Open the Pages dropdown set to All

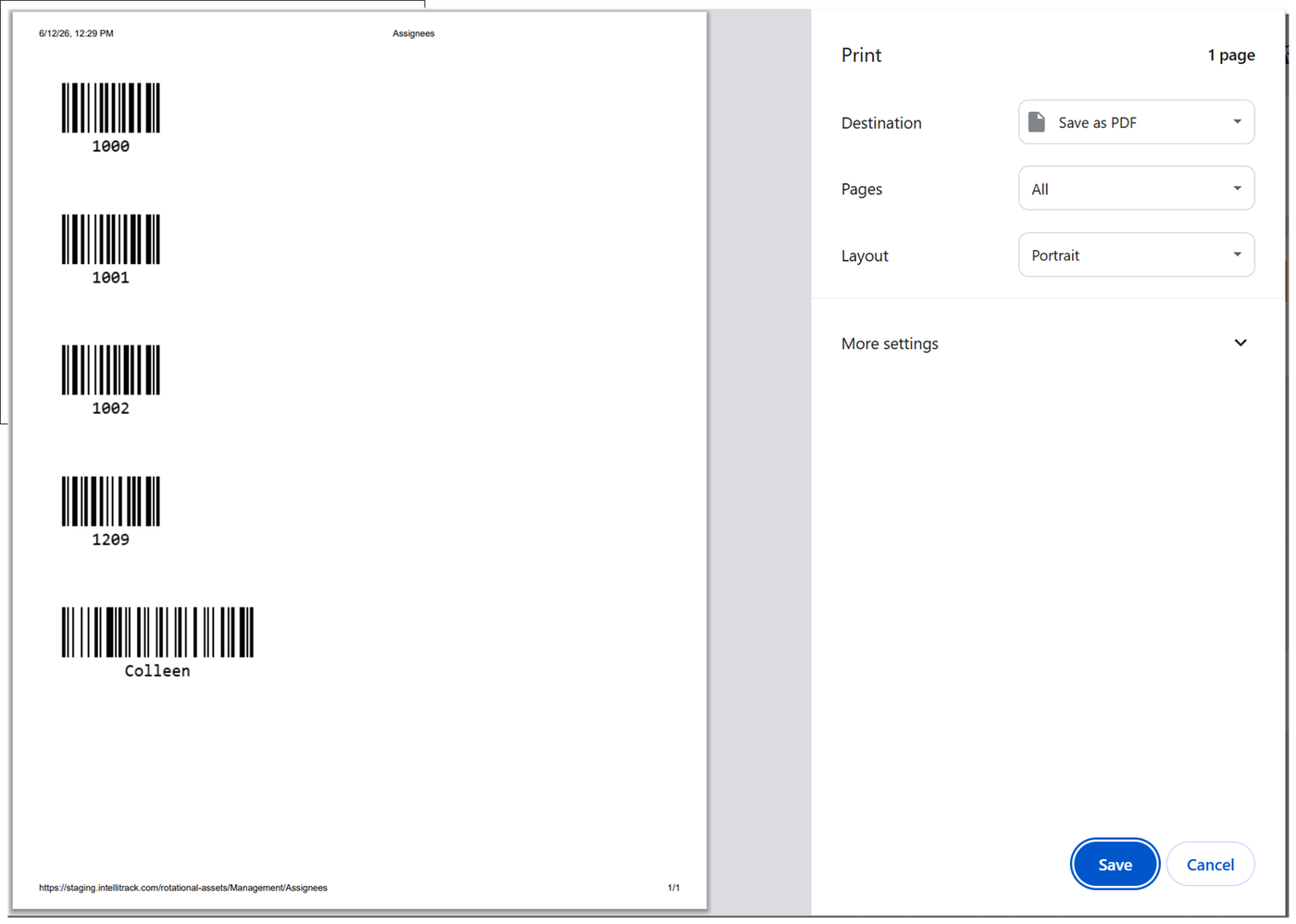pos(1136,189)
